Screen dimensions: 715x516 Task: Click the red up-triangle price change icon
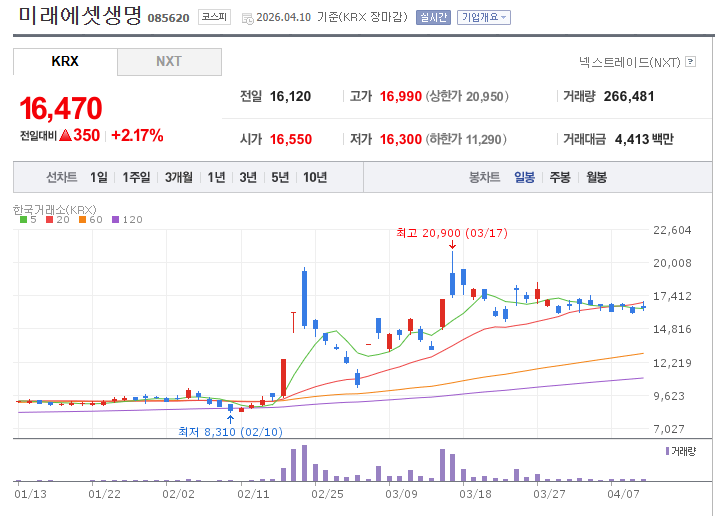[x=64, y=135]
